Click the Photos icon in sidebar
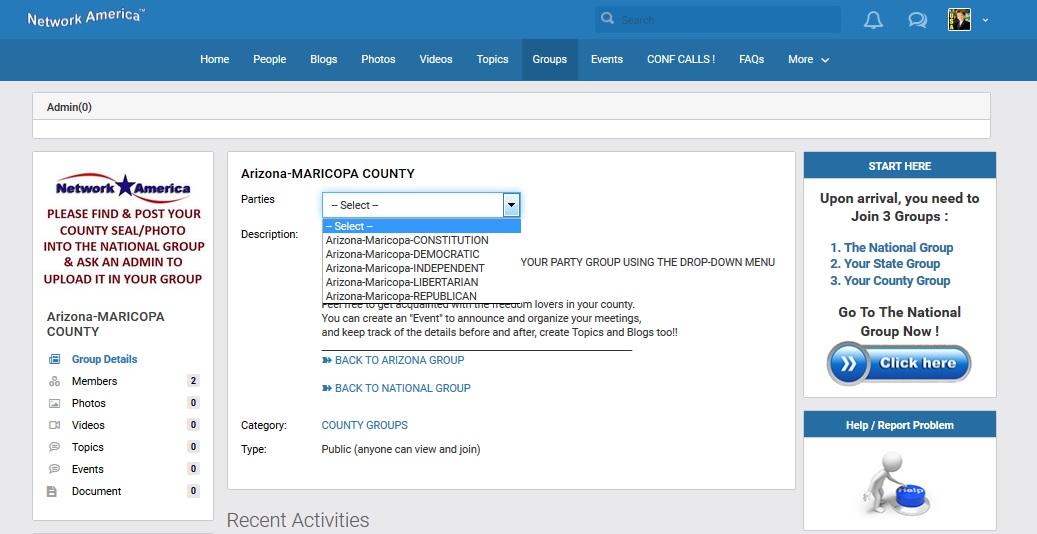Viewport: 1037px width, 534px height. pyautogui.click(x=53, y=403)
